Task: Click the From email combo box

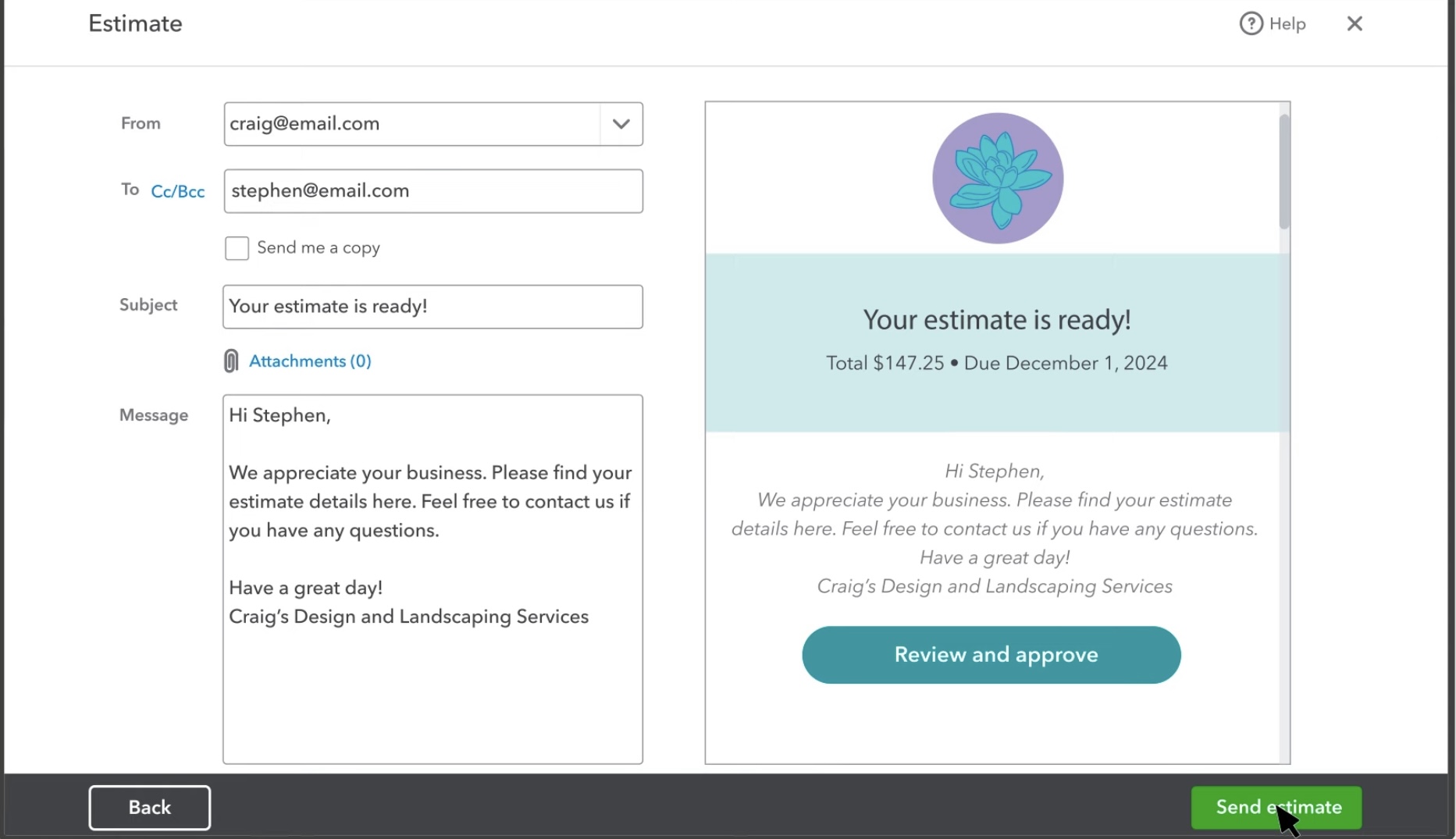Action: 412,124
